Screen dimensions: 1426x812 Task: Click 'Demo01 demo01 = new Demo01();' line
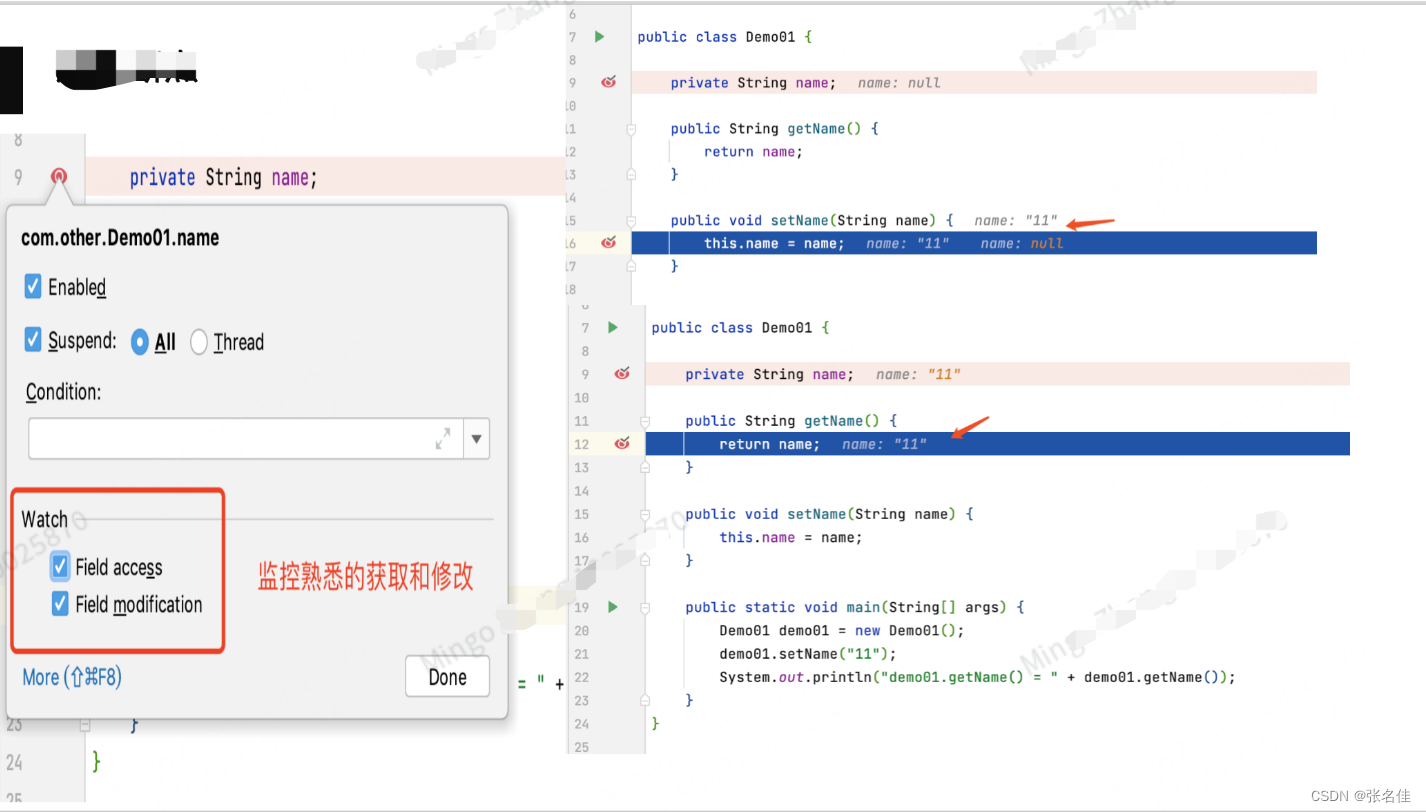tap(841, 631)
